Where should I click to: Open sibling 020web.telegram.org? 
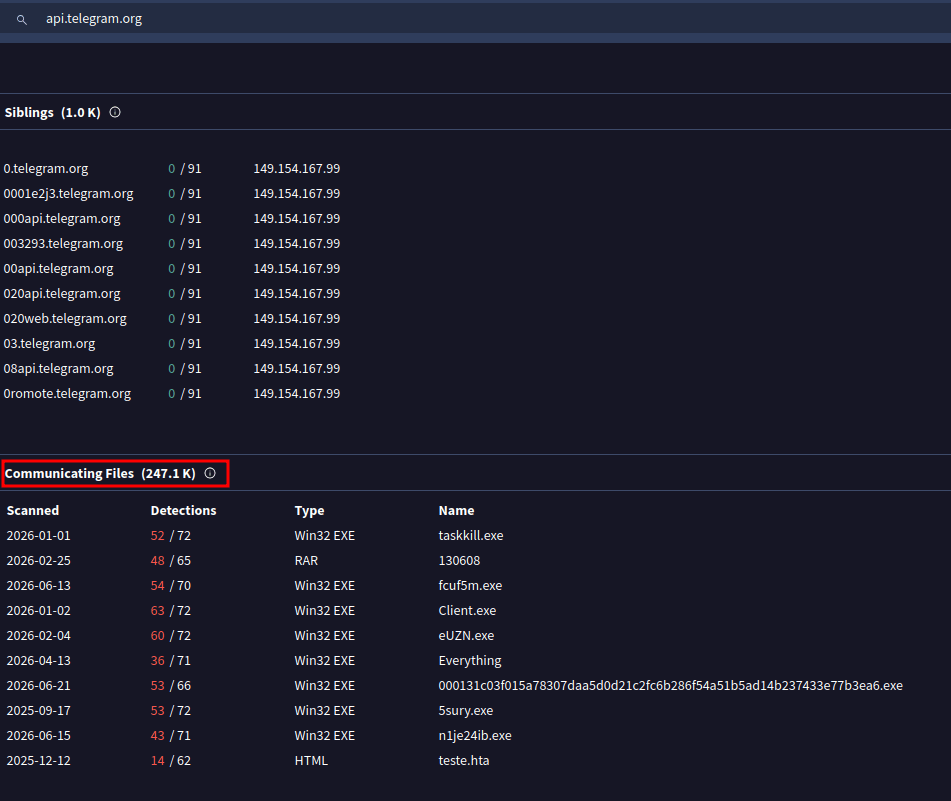(65, 318)
